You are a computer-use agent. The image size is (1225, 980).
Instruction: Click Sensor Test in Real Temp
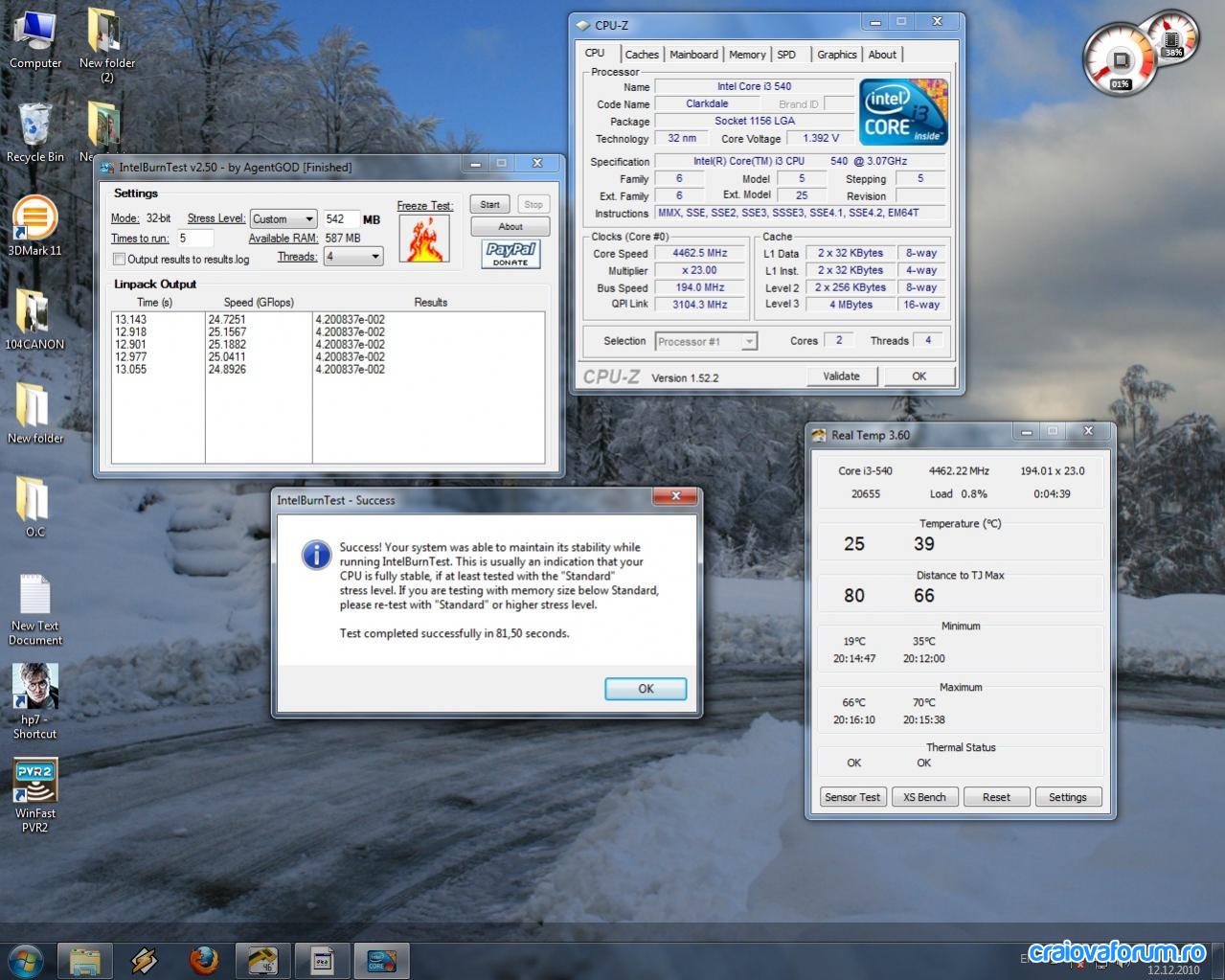(x=852, y=797)
